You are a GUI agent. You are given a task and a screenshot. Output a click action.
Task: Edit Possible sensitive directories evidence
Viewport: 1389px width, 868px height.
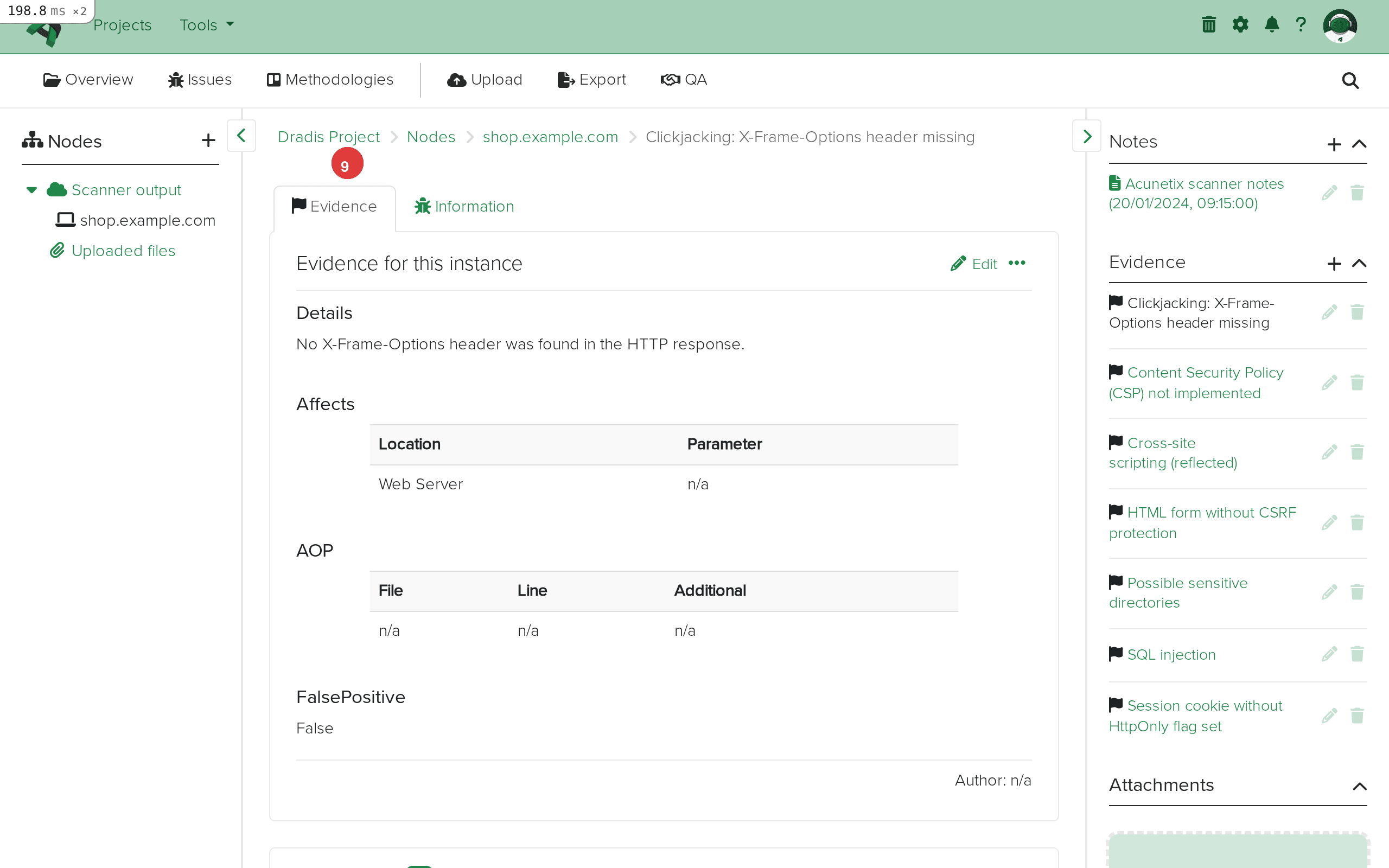[x=1329, y=592]
